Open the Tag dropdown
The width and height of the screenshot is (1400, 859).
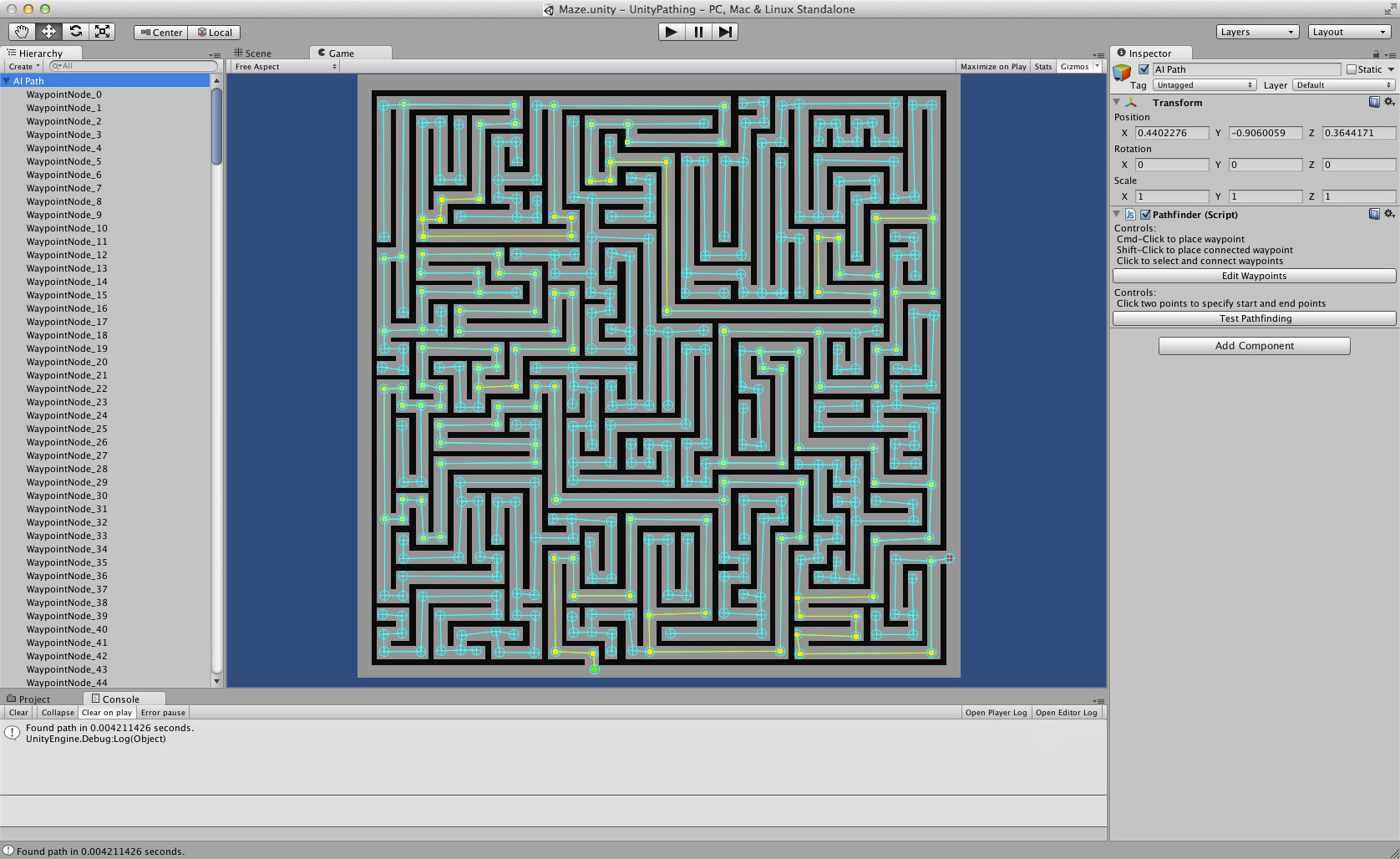(x=1205, y=85)
